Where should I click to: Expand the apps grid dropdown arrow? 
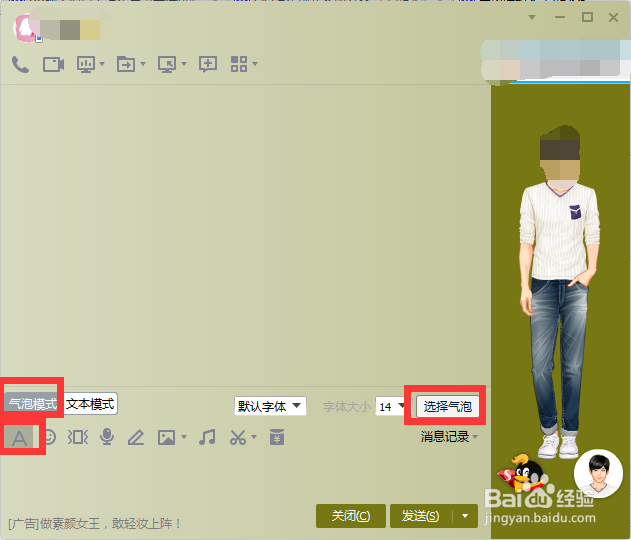pyautogui.click(x=255, y=64)
